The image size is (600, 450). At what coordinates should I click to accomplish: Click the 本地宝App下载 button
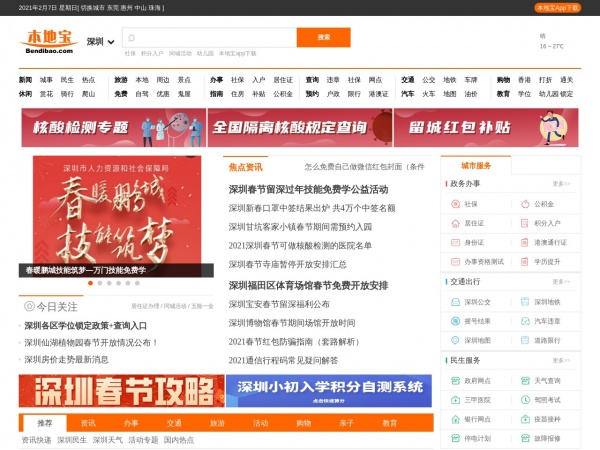pyautogui.click(x=558, y=8)
